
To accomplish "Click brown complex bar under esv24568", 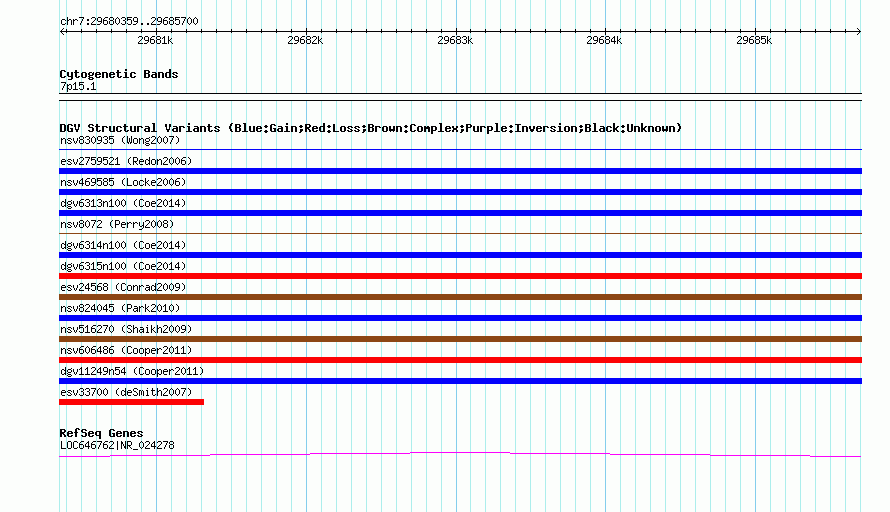I will tap(460, 297).
